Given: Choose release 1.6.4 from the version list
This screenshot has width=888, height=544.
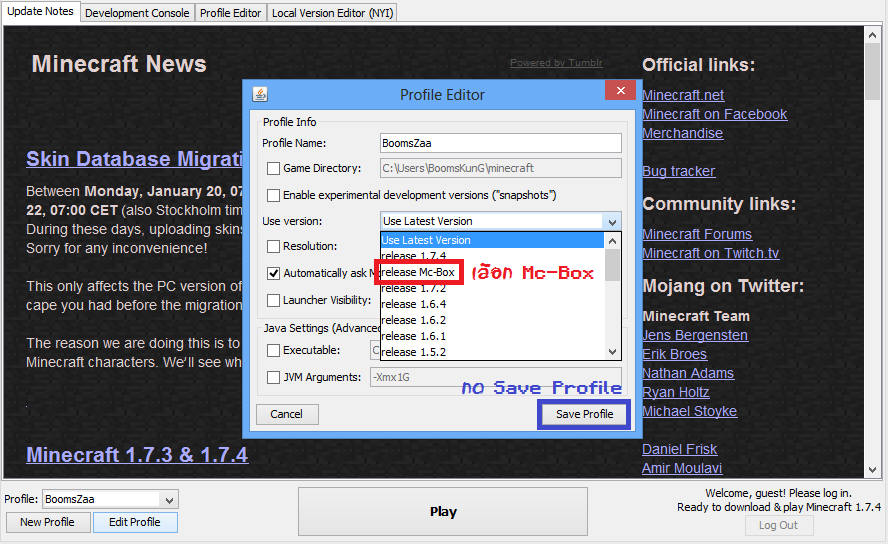Looking at the screenshot, I should click(x=492, y=304).
